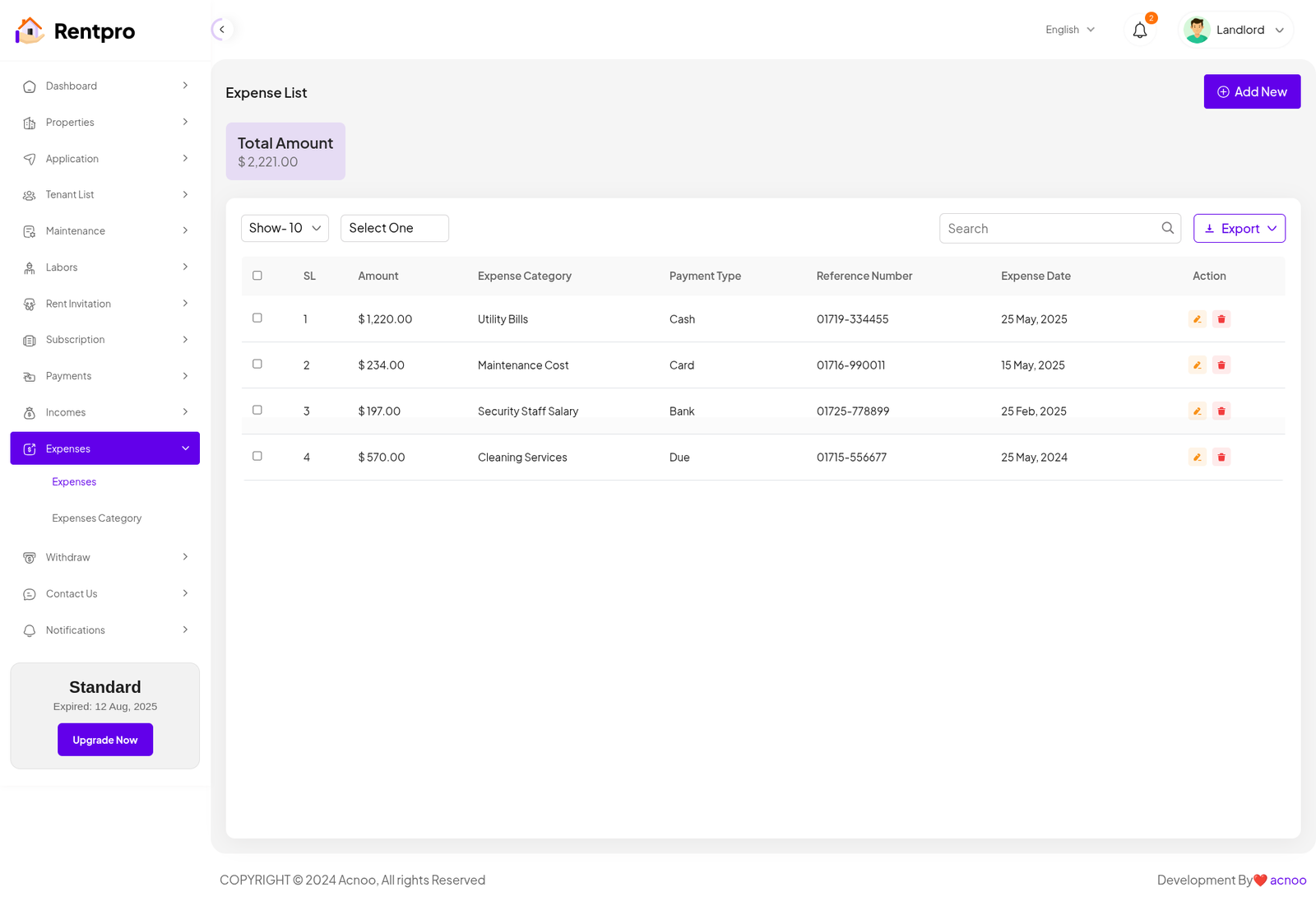The image size is (1316, 906).
Task: Open the Landlord profile menu
Action: tap(1235, 30)
